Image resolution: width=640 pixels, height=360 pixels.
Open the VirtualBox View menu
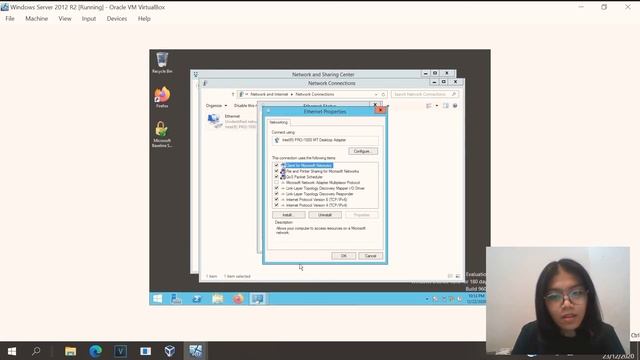click(x=65, y=19)
